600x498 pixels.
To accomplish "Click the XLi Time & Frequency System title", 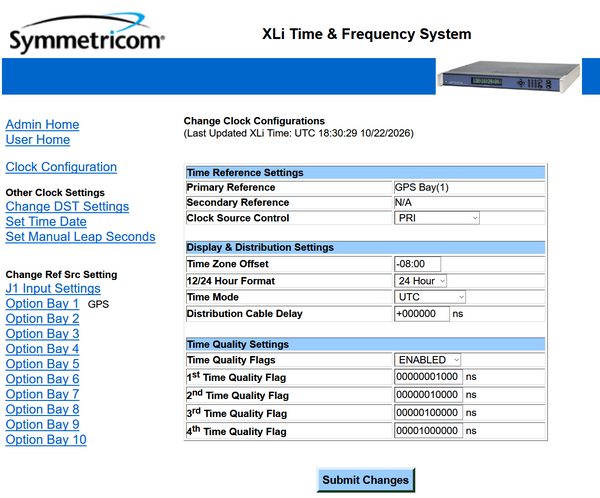I will [x=366, y=34].
